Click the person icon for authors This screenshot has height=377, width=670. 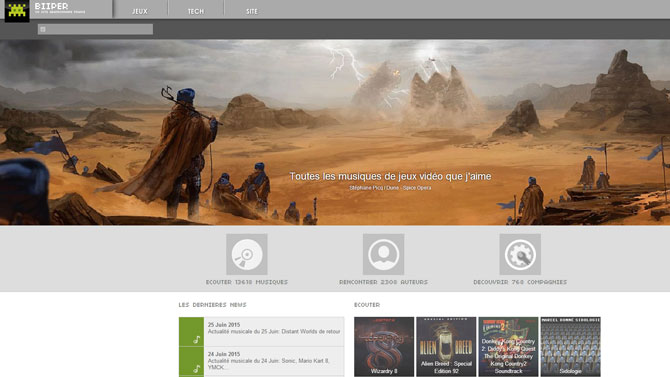383,254
